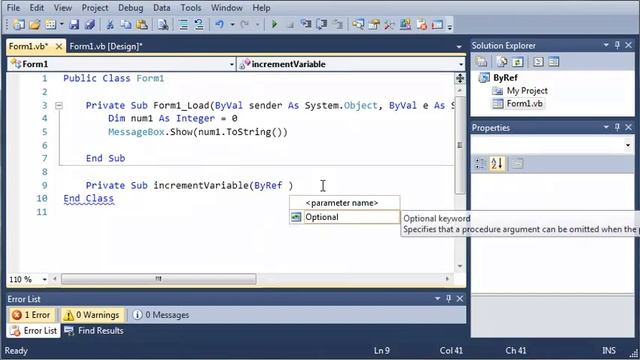Toggle the 1 Error filter button
Viewport: 640px width, 360px height.
pyautogui.click(x=32, y=315)
